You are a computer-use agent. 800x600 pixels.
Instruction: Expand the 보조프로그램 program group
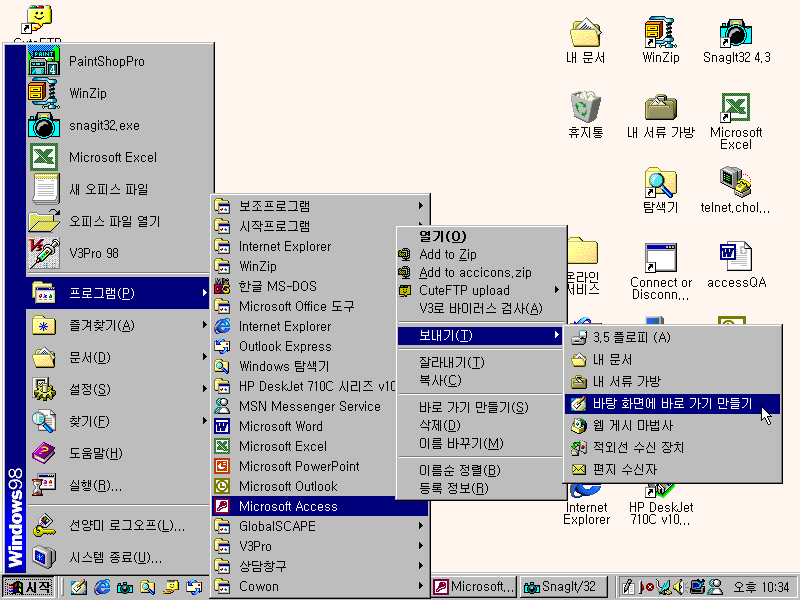coord(320,206)
